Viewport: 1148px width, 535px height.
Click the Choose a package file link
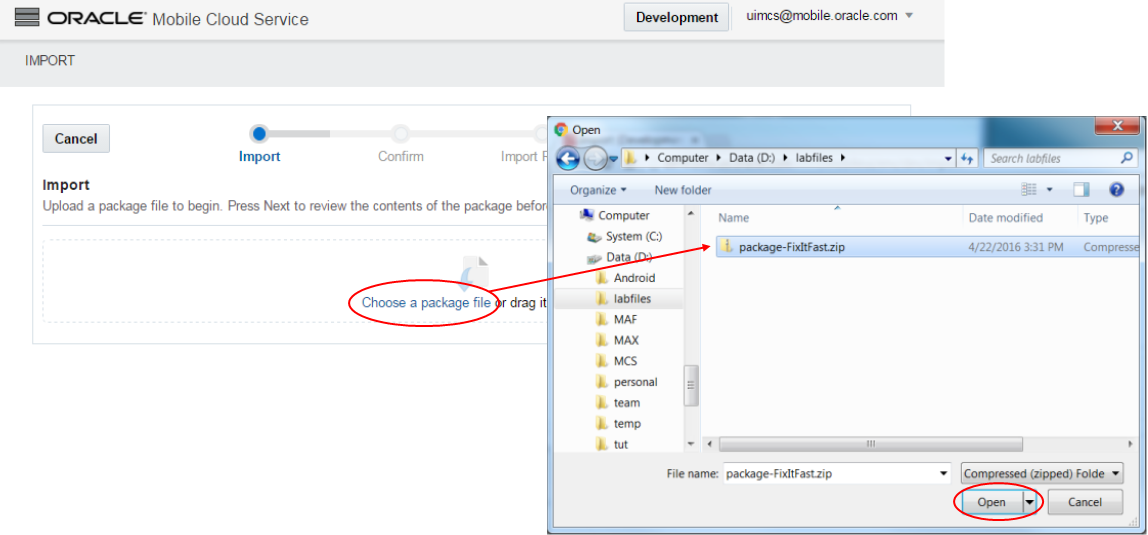(426, 302)
